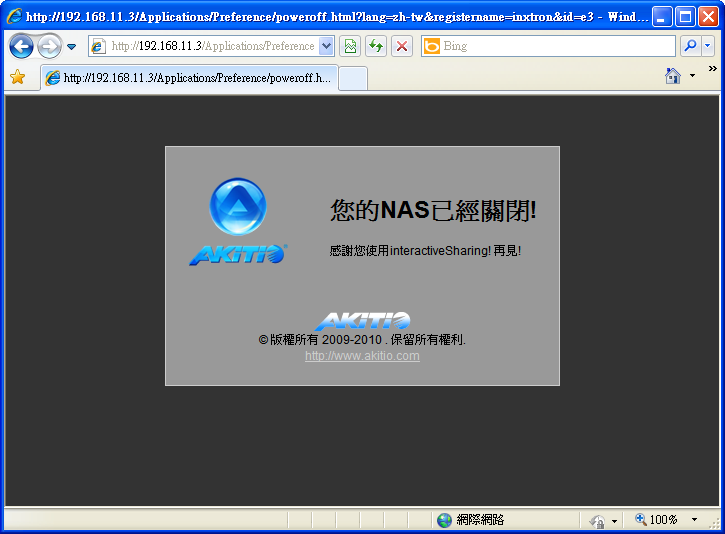Expand the Home button dropdown arrow
The width and height of the screenshot is (725, 534).
click(692, 76)
